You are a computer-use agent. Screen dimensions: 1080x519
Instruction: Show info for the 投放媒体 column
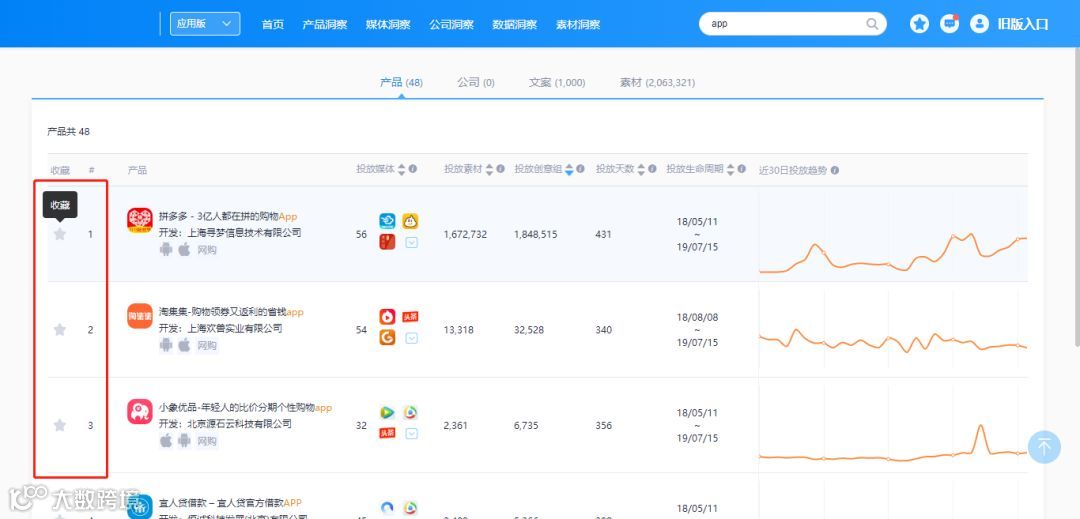point(413,169)
